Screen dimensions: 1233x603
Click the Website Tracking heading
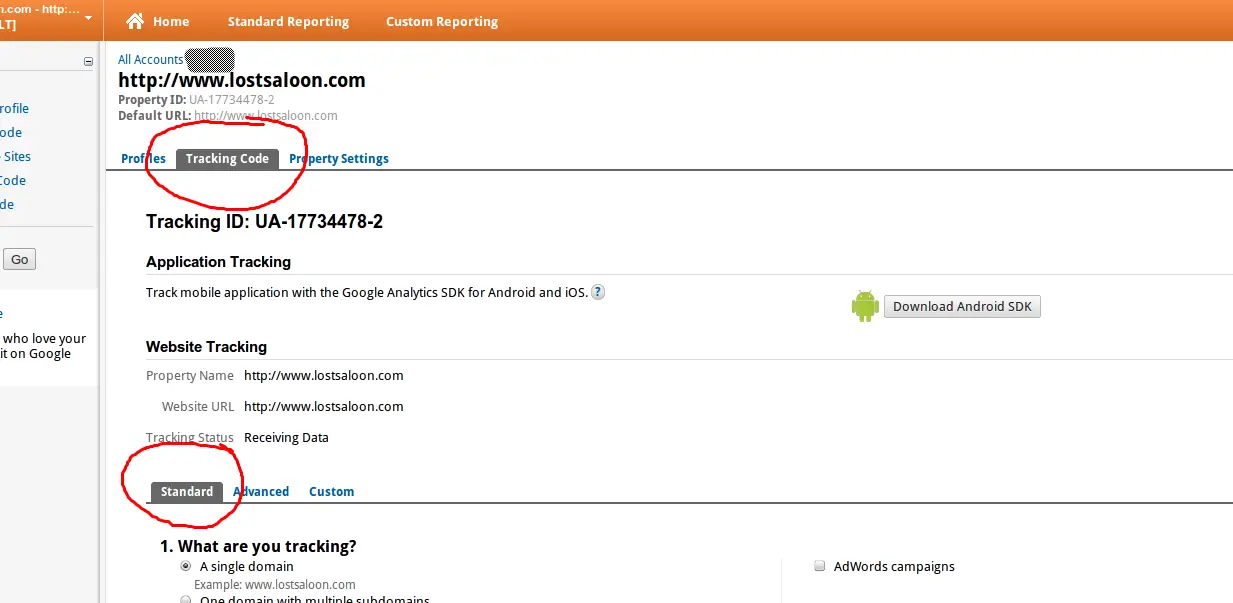pyautogui.click(x=206, y=347)
